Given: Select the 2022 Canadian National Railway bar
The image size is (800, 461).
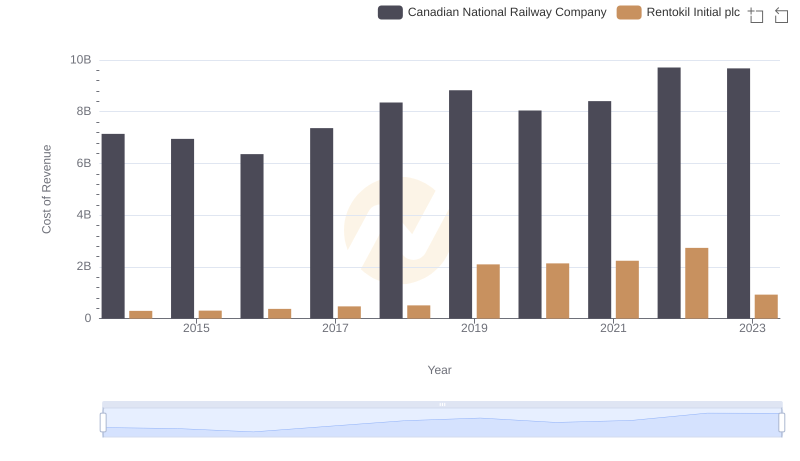Looking at the screenshot, I should click(x=669, y=193).
